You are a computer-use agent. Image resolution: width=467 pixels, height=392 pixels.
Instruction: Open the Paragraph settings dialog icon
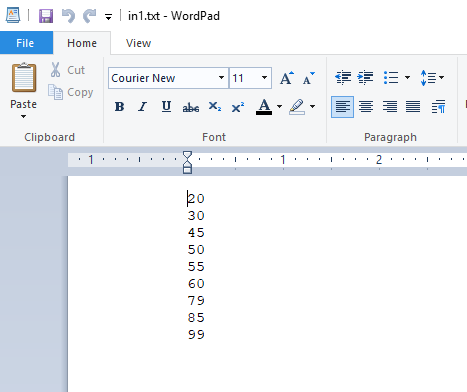[438, 107]
